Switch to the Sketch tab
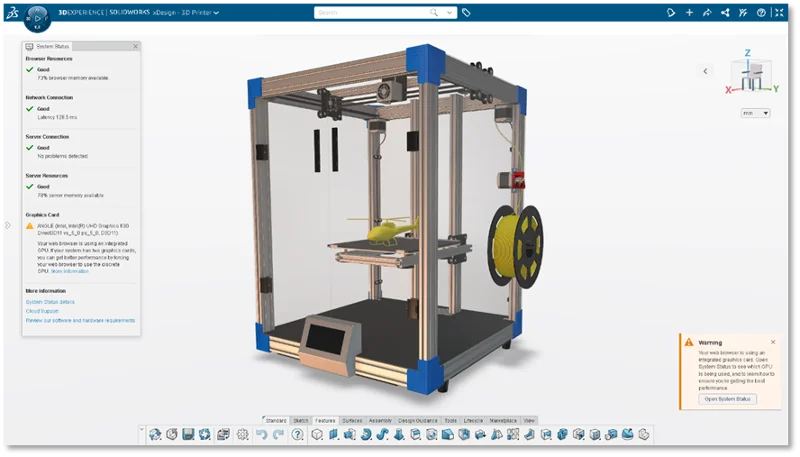800x457 pixels. coord(301,420)
